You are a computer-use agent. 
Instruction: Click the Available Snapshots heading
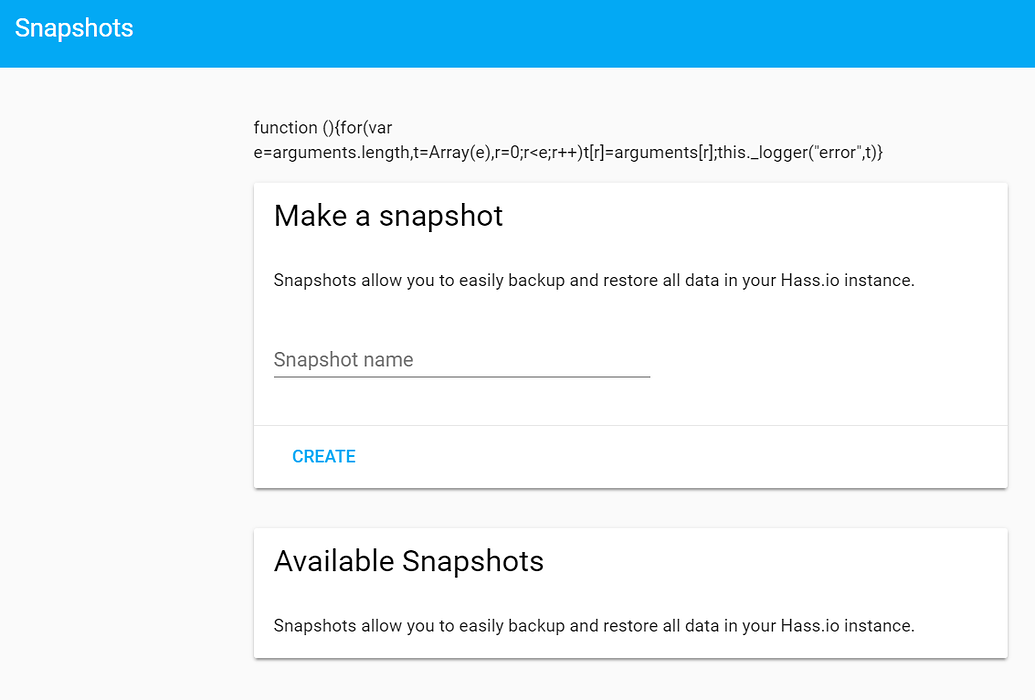pos(409,561)
